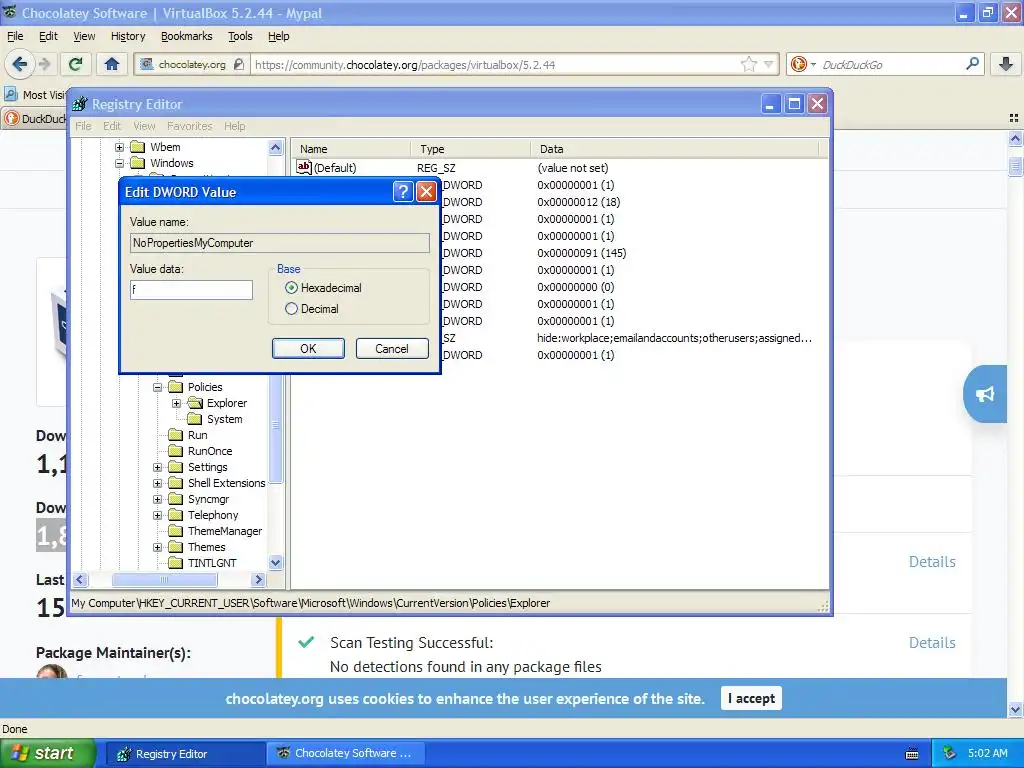The height and width of the screenshot is (768, 1024).
Task: Select the Wbem folder icon in tree
Action: tap(137, 147)
